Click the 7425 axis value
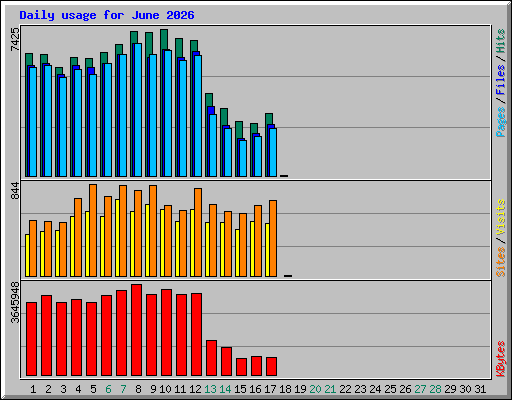Screen dimensions: 512x400 point(15,39)
